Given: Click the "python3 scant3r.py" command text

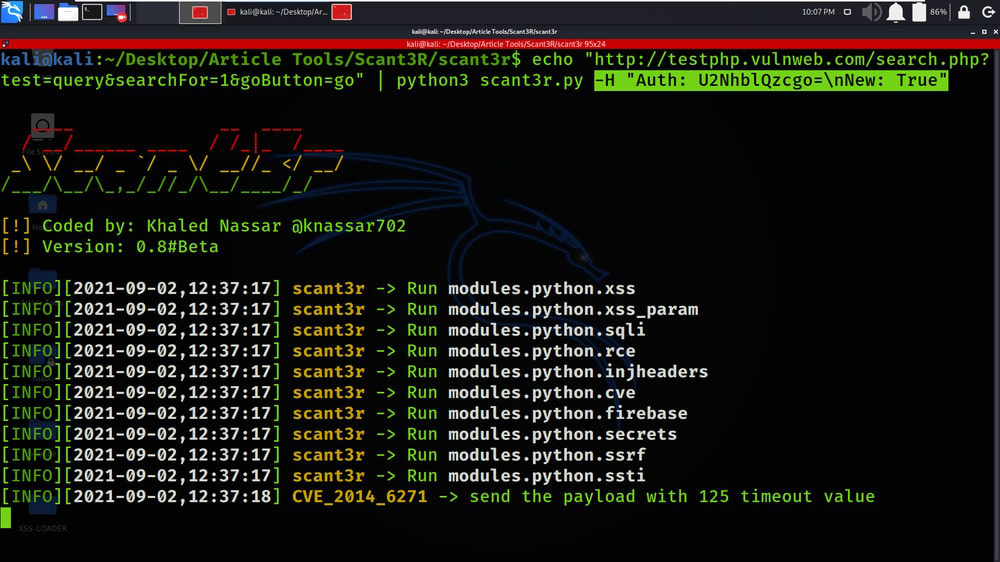Looking at the screenshot, I should 490,80.
